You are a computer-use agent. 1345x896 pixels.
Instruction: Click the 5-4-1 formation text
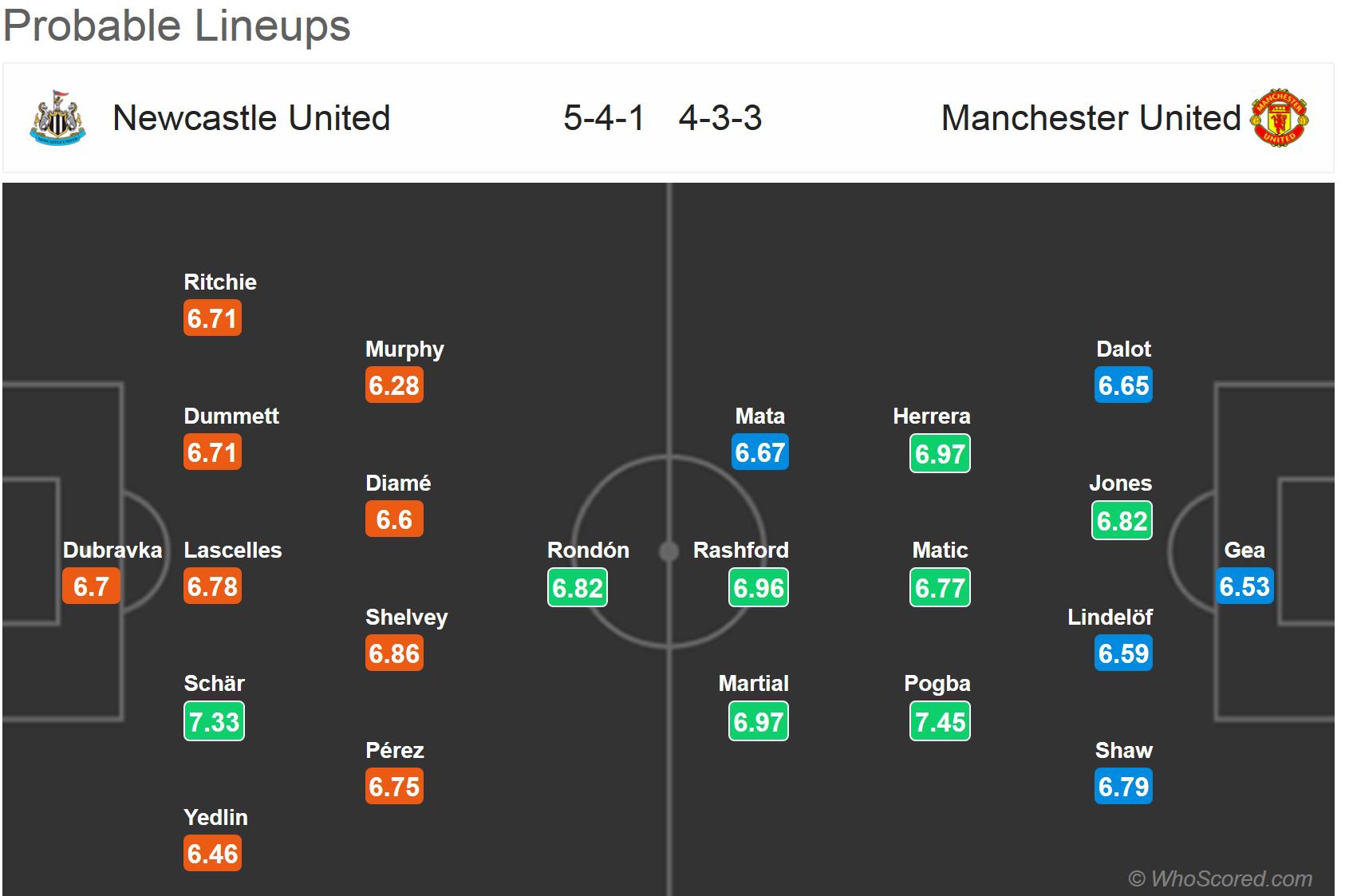(603, 118)
